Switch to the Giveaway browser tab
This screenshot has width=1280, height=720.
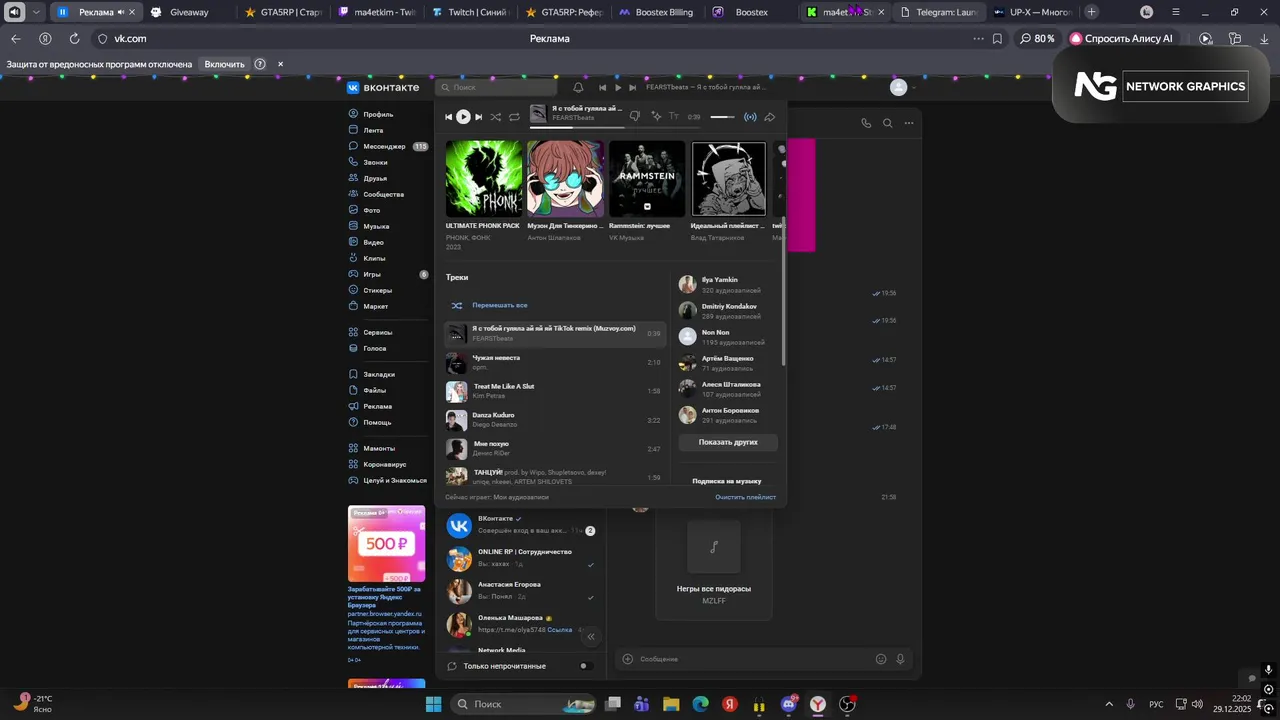point(189,12)
